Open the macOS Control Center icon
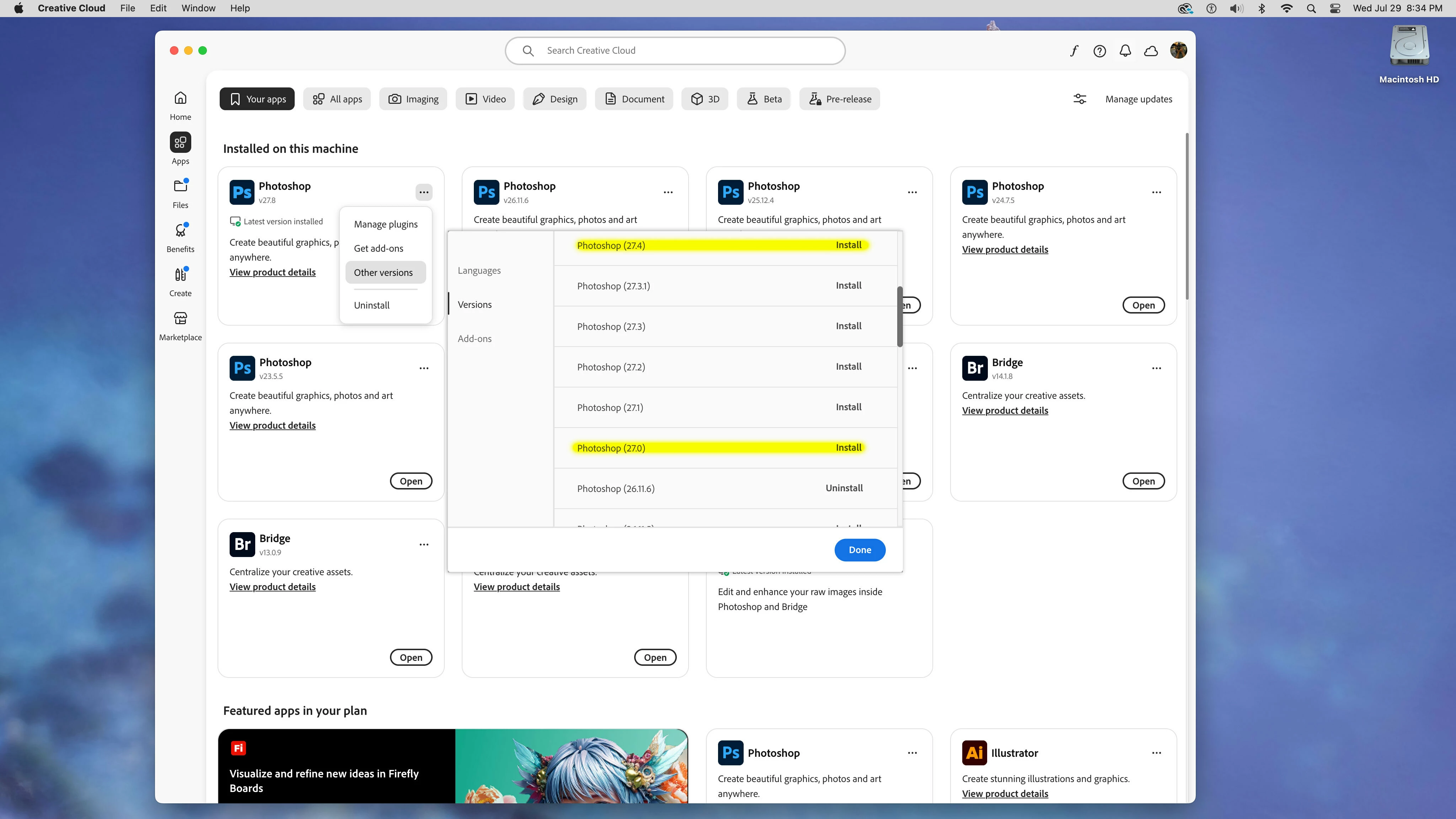Viewport: 1456px width, 819px height. 1335,9
